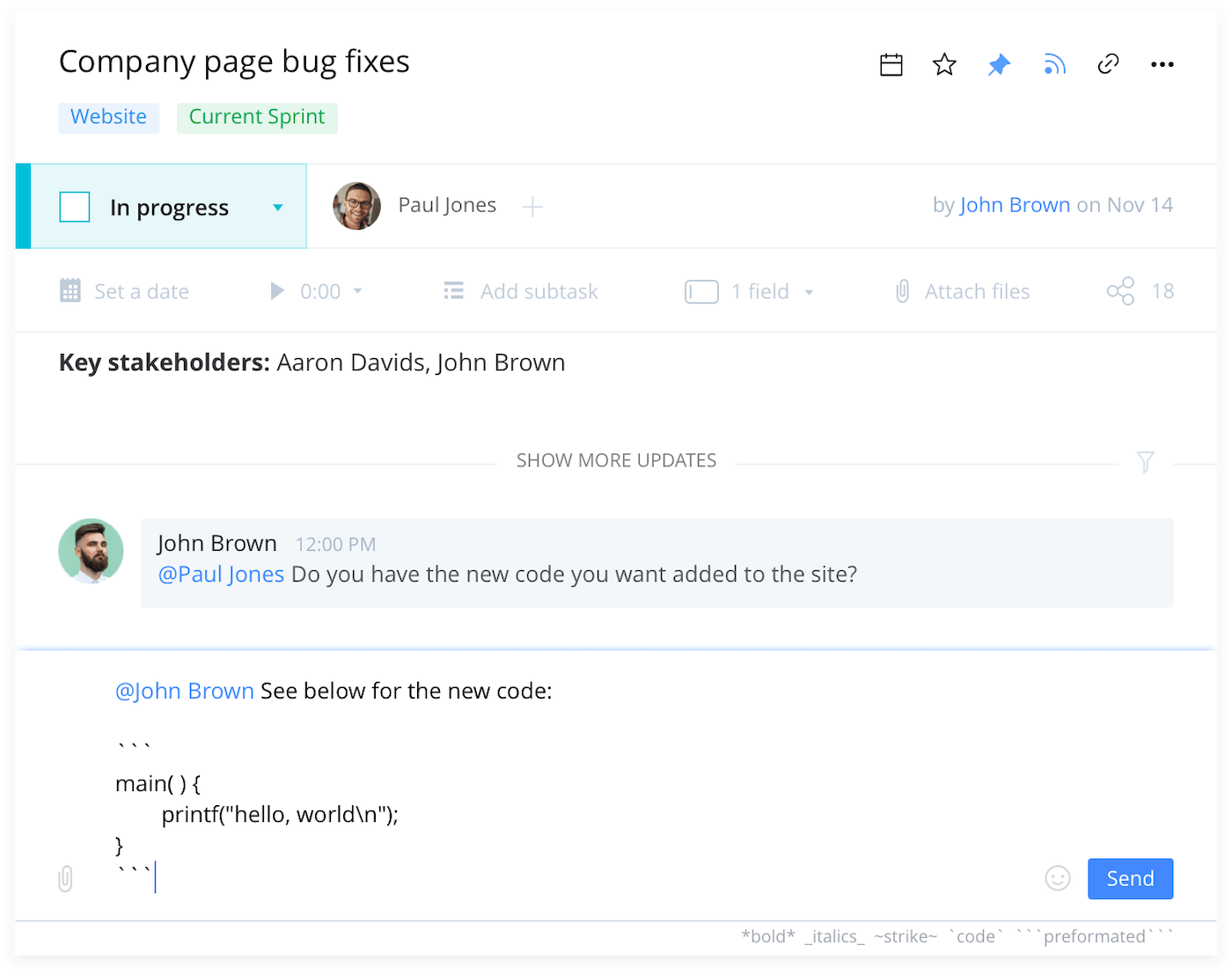Start the timer play button
This screenshot has width=1232, height=975.
[x=277, y=291]
